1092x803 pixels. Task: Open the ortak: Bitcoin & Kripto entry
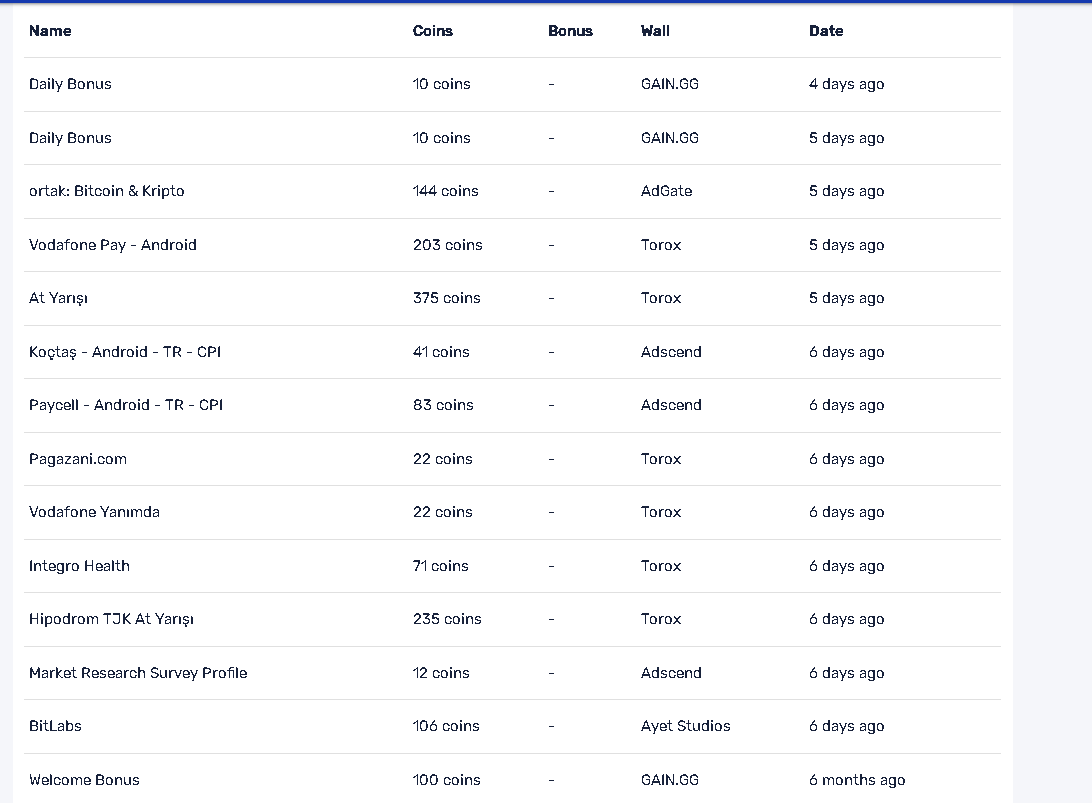click(x=106, y=191)
